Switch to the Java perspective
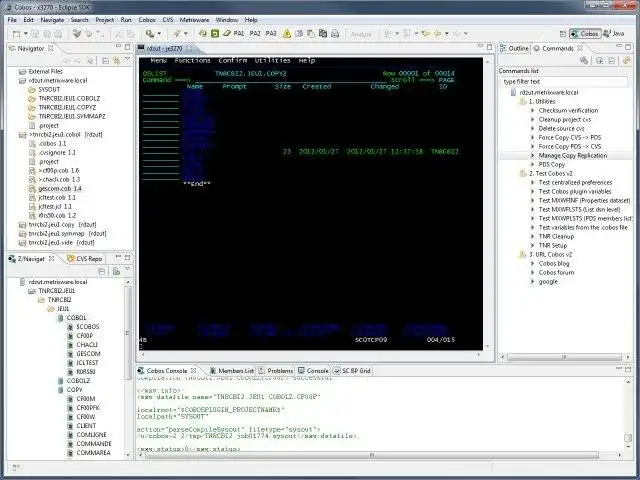This screenshot has height=480, width=640. tap(614, 33)
